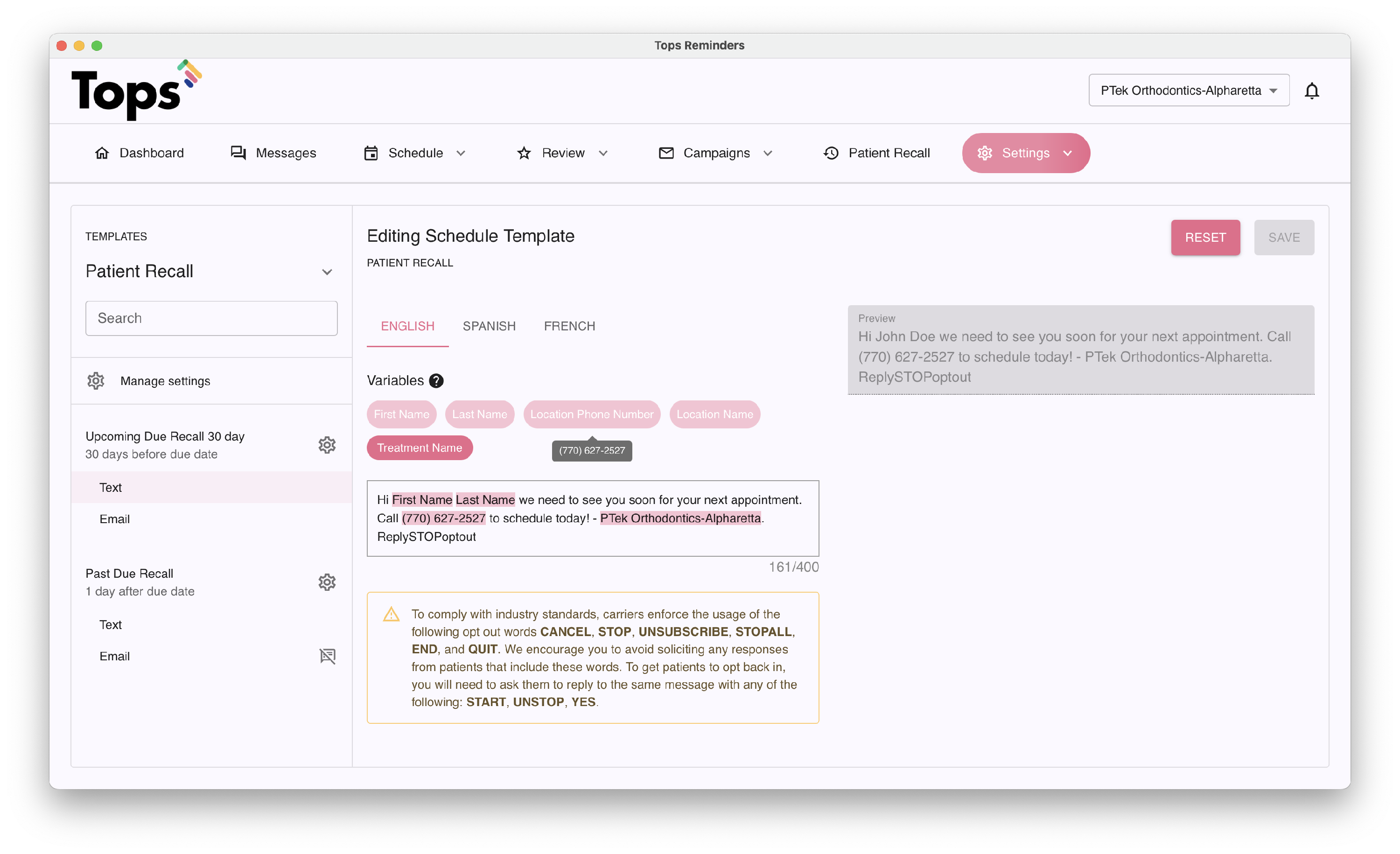Open settings gear for Upcoming Due Recall
The height and width of the screenshot is (854, 1400).
[327, 445]
